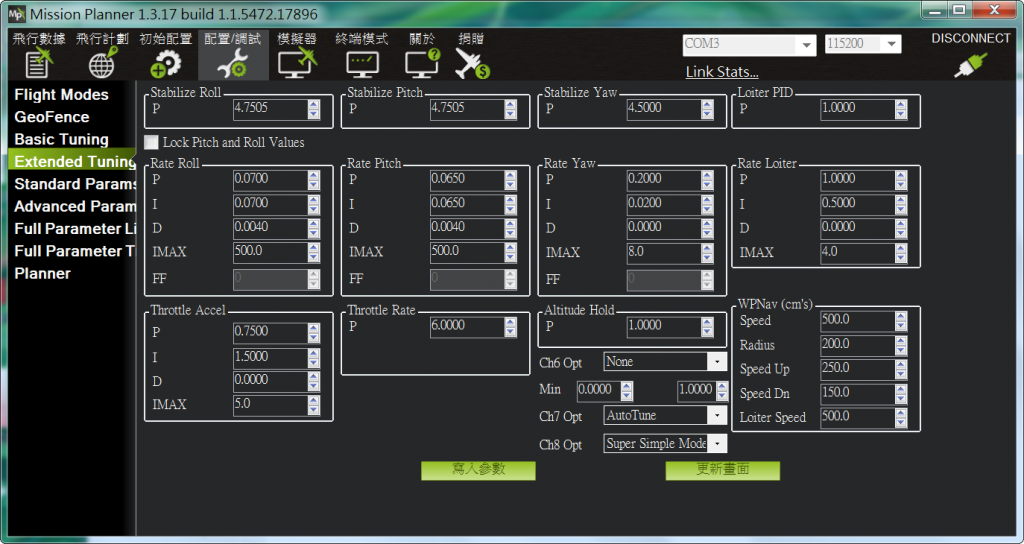The image size is (1024, 544).
Task: Adjust the Stabilize Roll P spinner arrows
Action: click(314, 109)
